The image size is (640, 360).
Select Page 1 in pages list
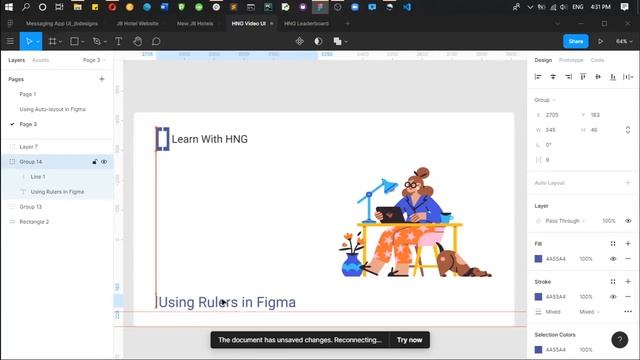(28, 94)
